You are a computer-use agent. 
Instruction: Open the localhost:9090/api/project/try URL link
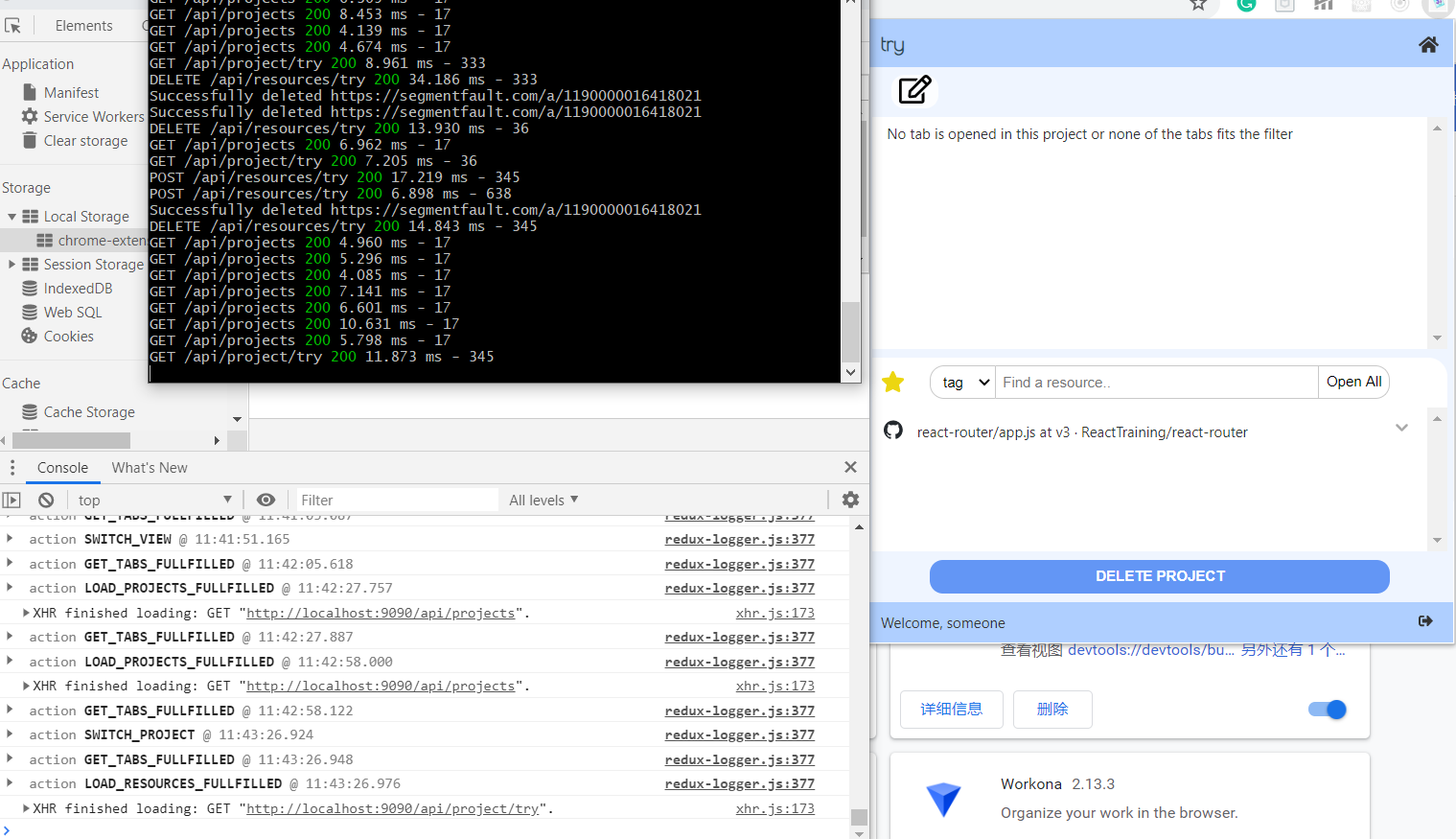pos(393,808)
